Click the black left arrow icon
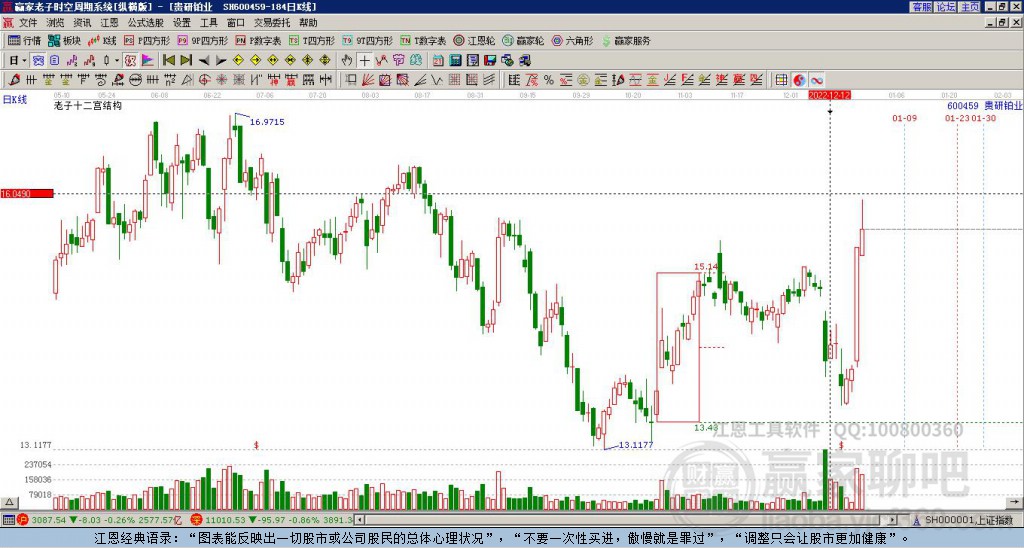 click(204, 61)
